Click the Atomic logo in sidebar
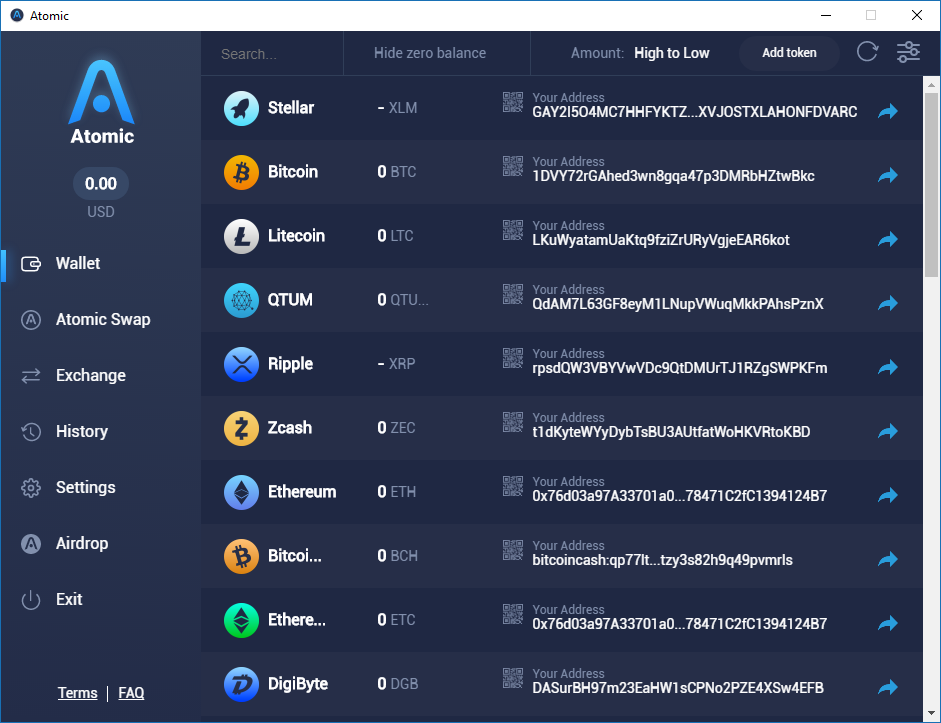941x723 pixels. click(101, 102)
